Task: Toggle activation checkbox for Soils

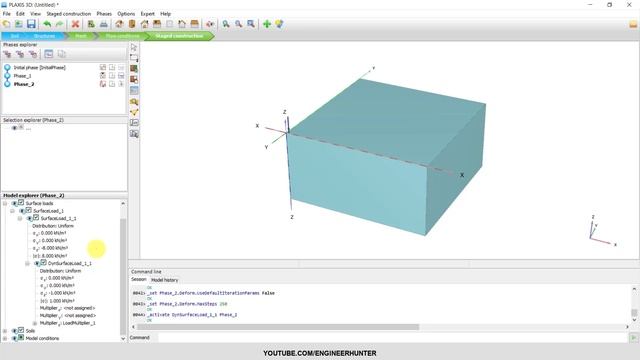Action: pos(21,330)
